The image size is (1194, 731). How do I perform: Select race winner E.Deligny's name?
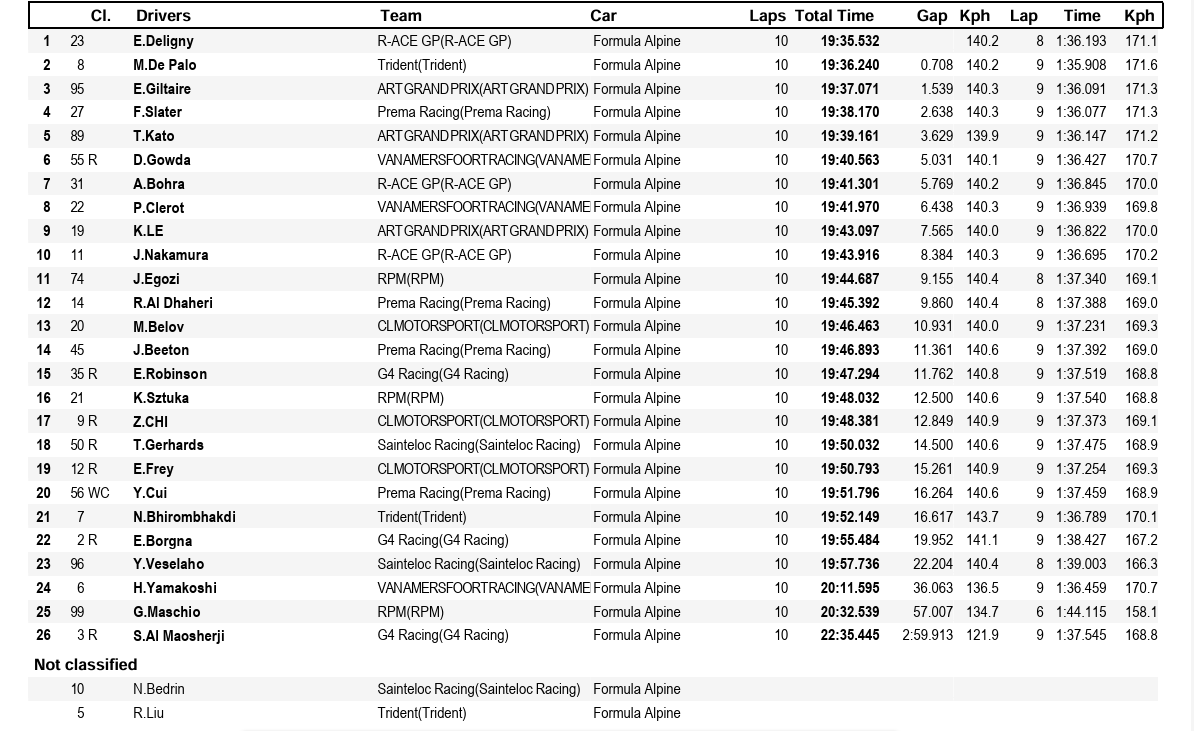[163, 41]
